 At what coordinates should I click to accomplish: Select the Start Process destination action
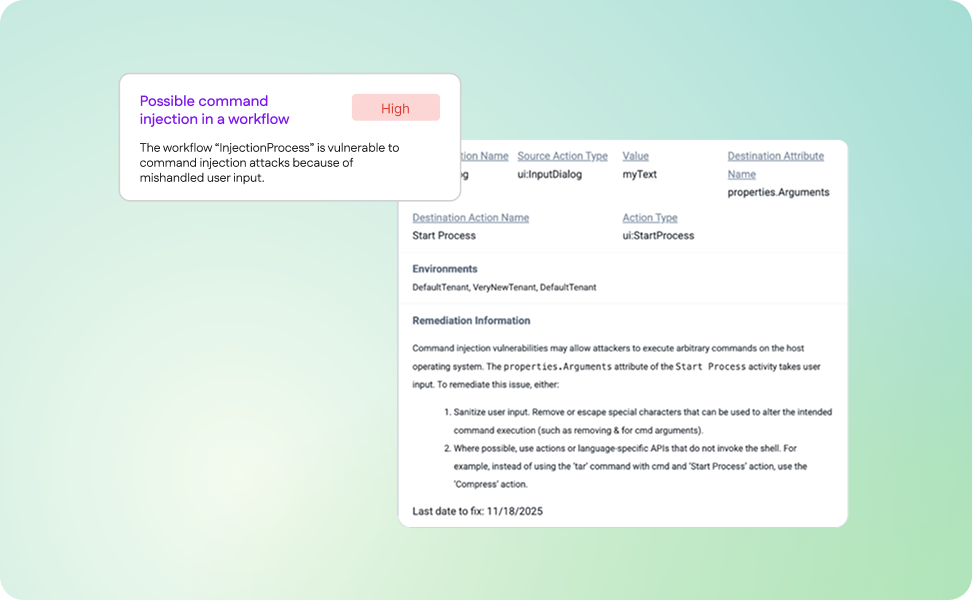coord(443,235)
